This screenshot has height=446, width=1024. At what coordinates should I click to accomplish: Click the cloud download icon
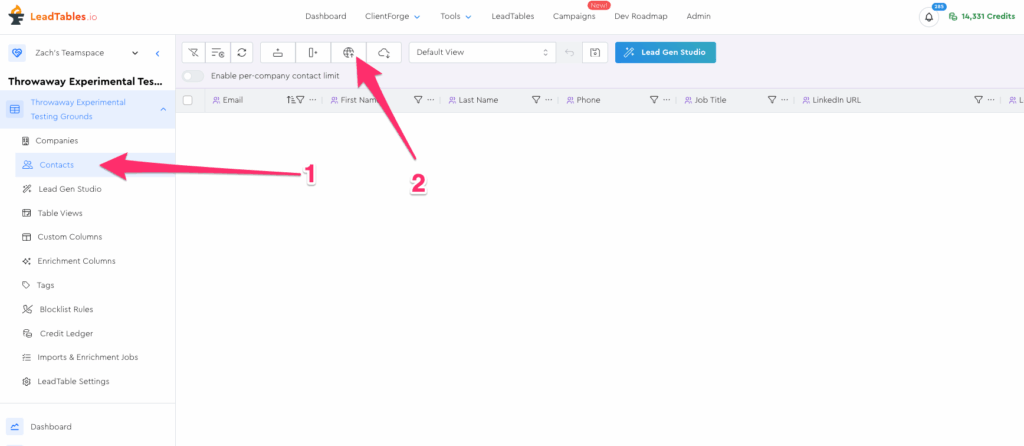384,52
